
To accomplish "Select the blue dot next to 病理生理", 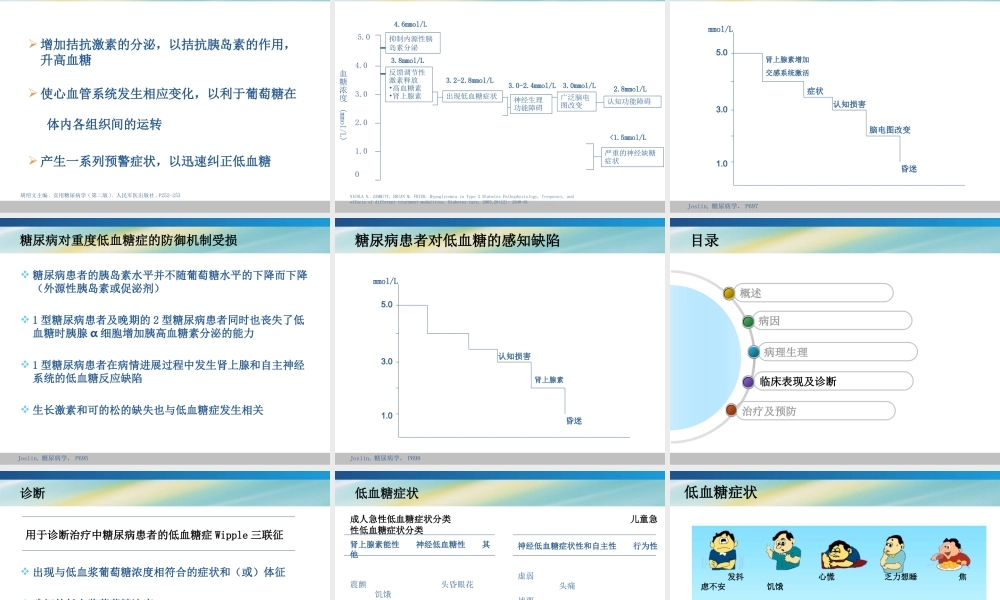I will pos(754,352).
